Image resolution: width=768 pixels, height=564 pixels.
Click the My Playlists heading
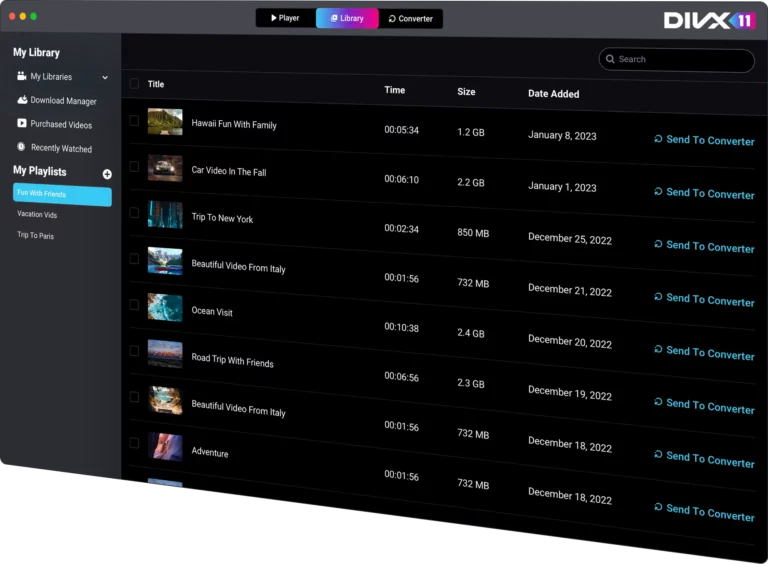coord(40,171)
